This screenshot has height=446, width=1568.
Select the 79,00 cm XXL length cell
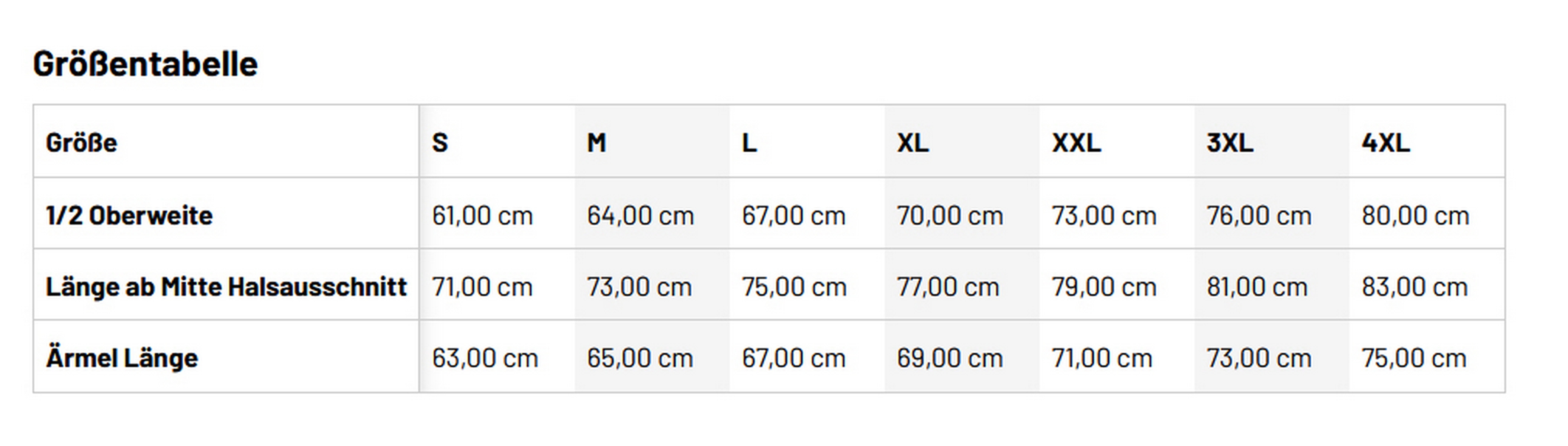tap(1104, 287)
